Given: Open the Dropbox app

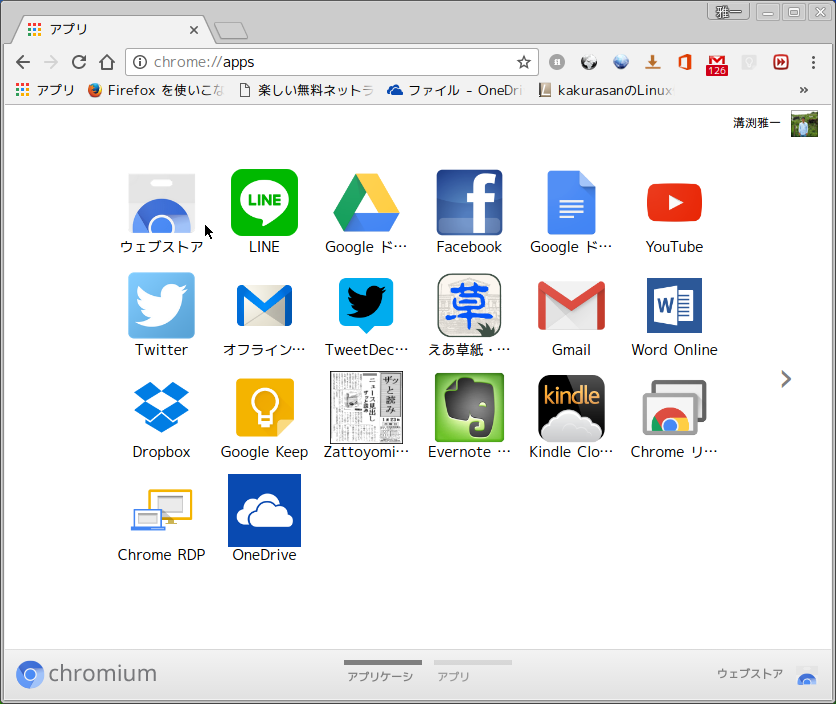Looking at the screenshot, I should (162, 407).
